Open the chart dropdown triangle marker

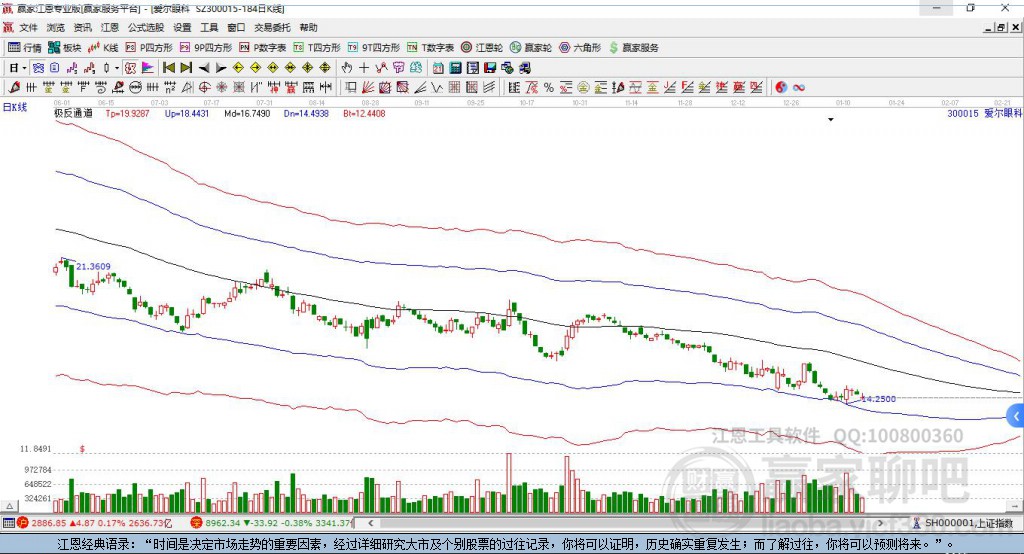831,120
